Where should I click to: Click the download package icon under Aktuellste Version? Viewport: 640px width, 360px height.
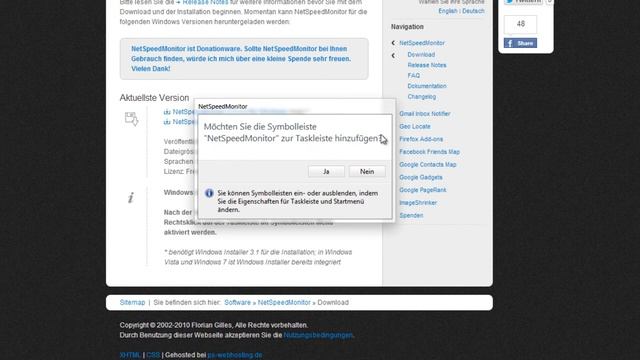pyautogui.click(x=131, y=119)
